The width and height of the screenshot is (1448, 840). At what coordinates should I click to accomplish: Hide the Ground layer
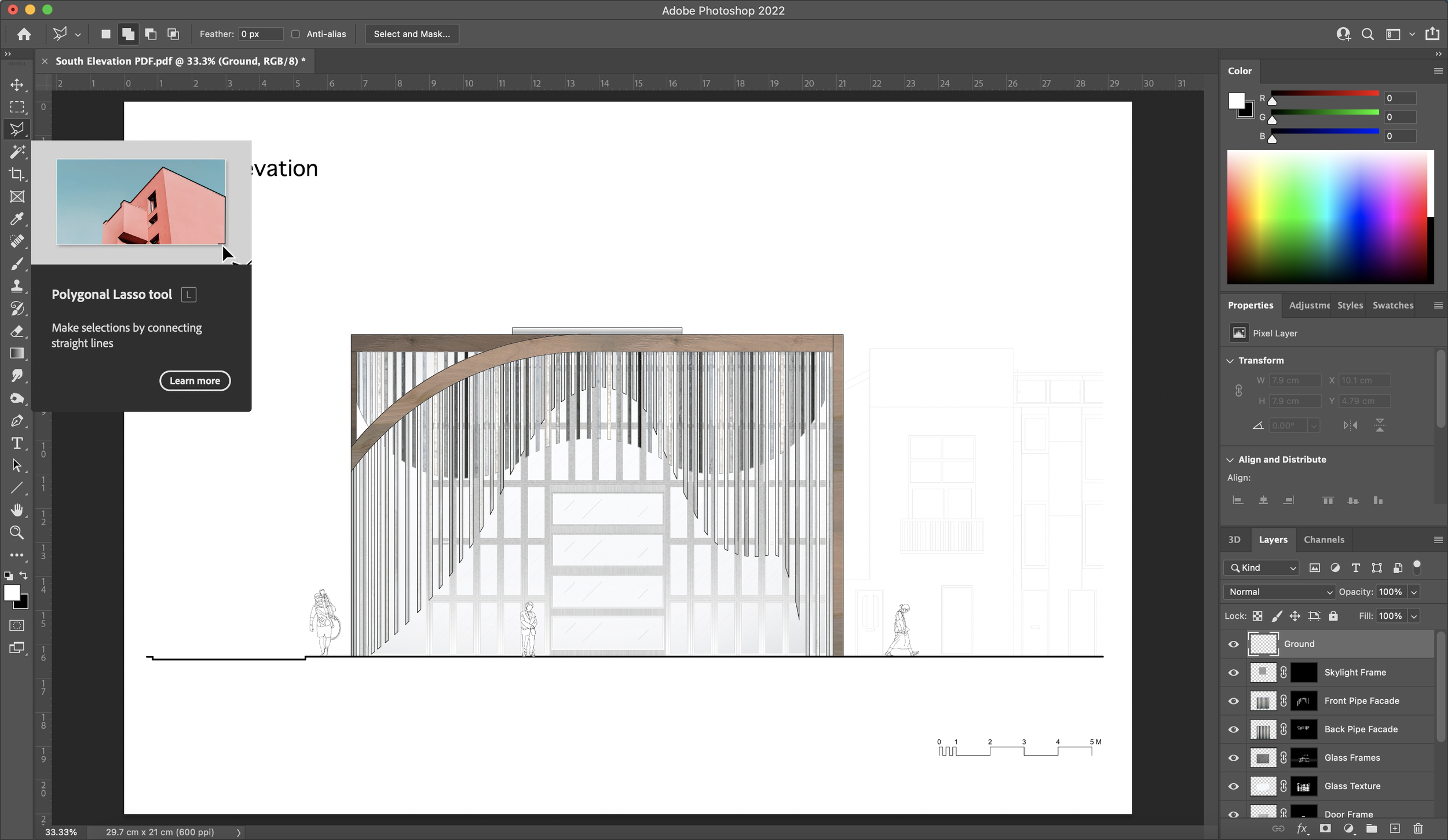(x=1233, y=644)
